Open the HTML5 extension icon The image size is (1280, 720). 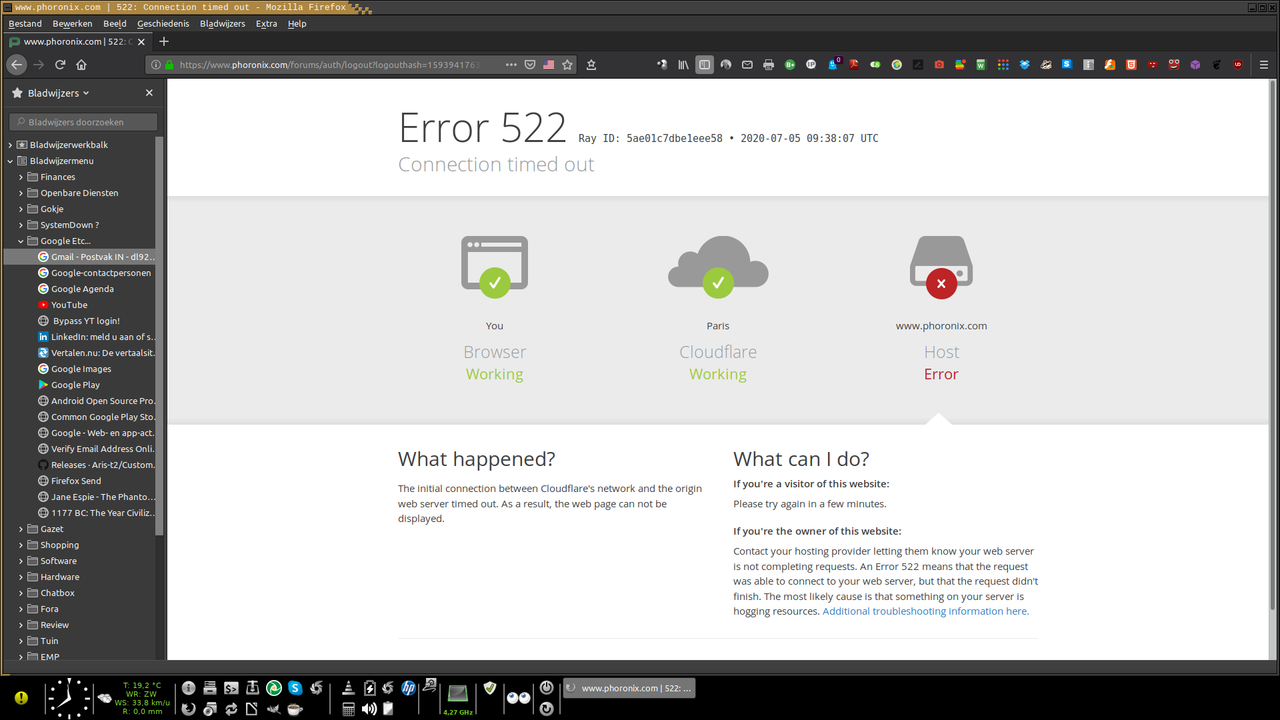[1131, 64]
